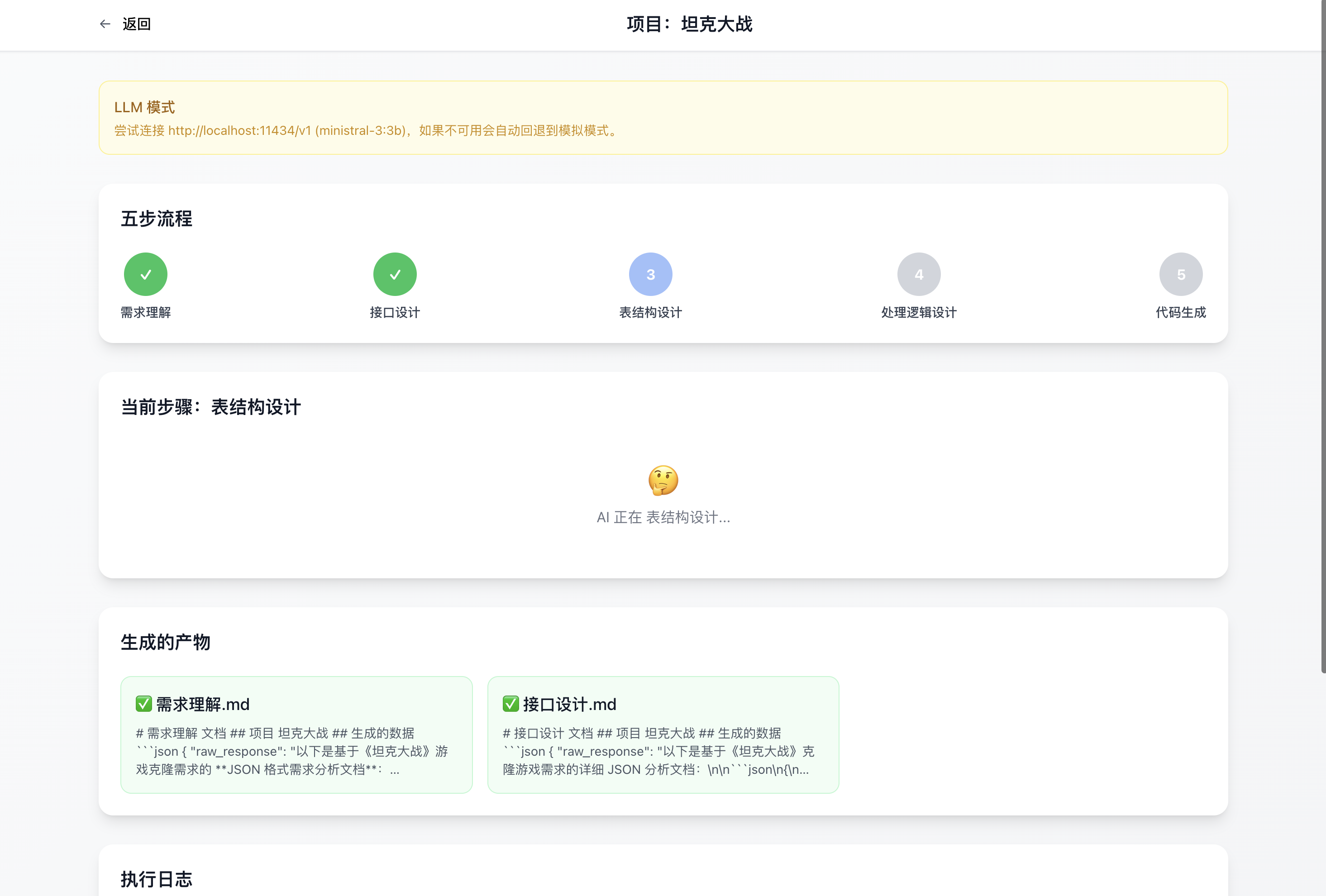Click the 返回 back link
The height and width of the screenshot is (896, 1326).
[x=136, y=24]
